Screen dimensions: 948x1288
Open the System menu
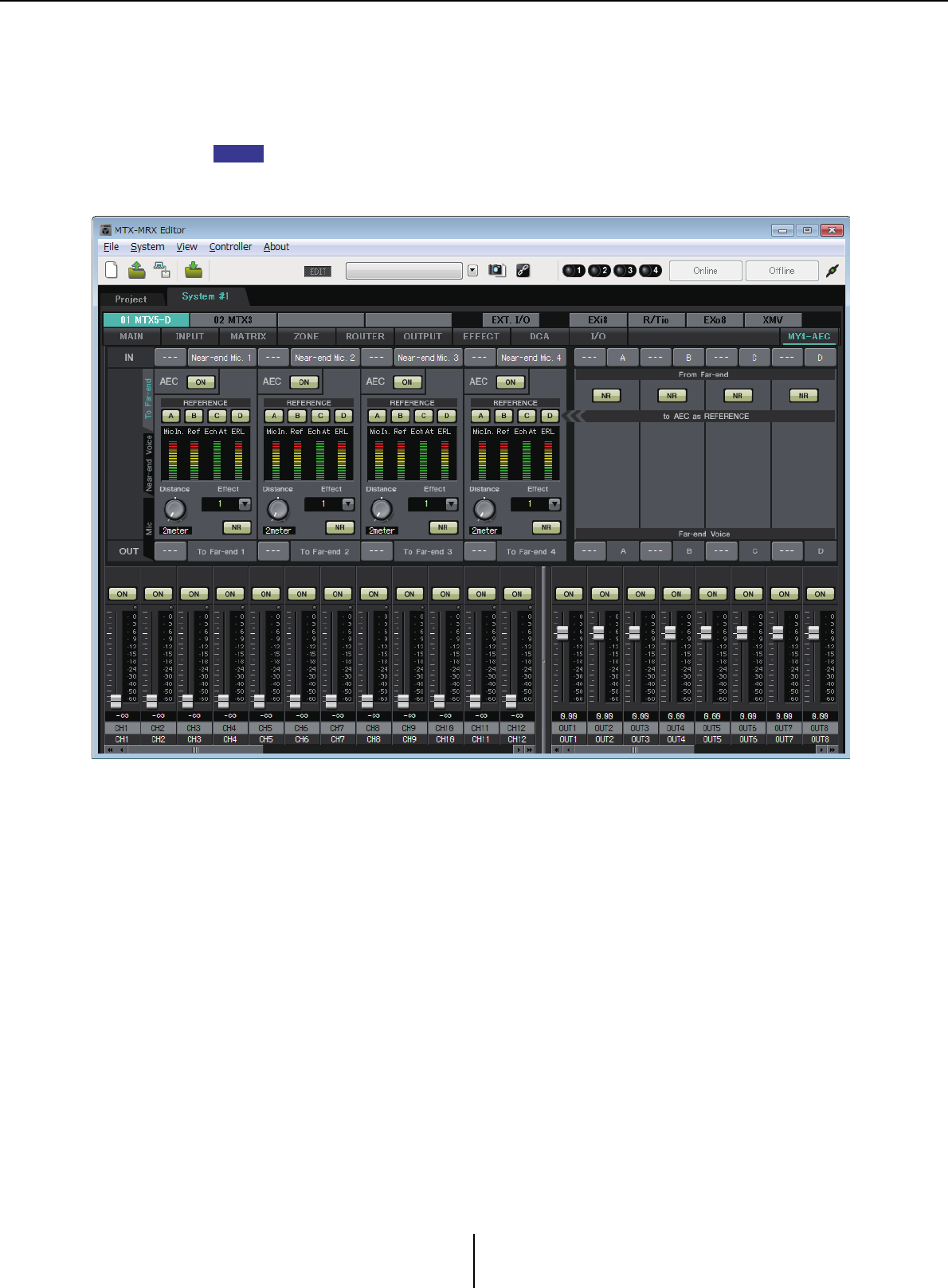pos(147,247)
